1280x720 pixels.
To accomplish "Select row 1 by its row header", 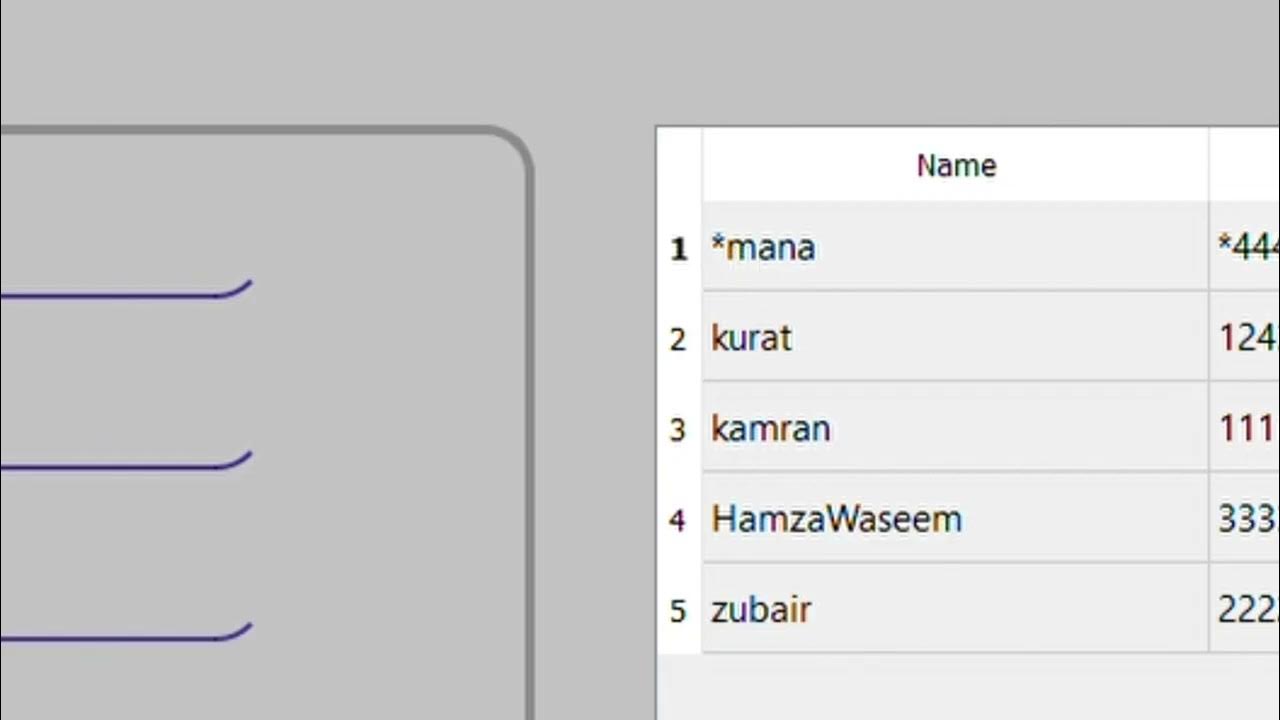I will (x=679, y=248).
